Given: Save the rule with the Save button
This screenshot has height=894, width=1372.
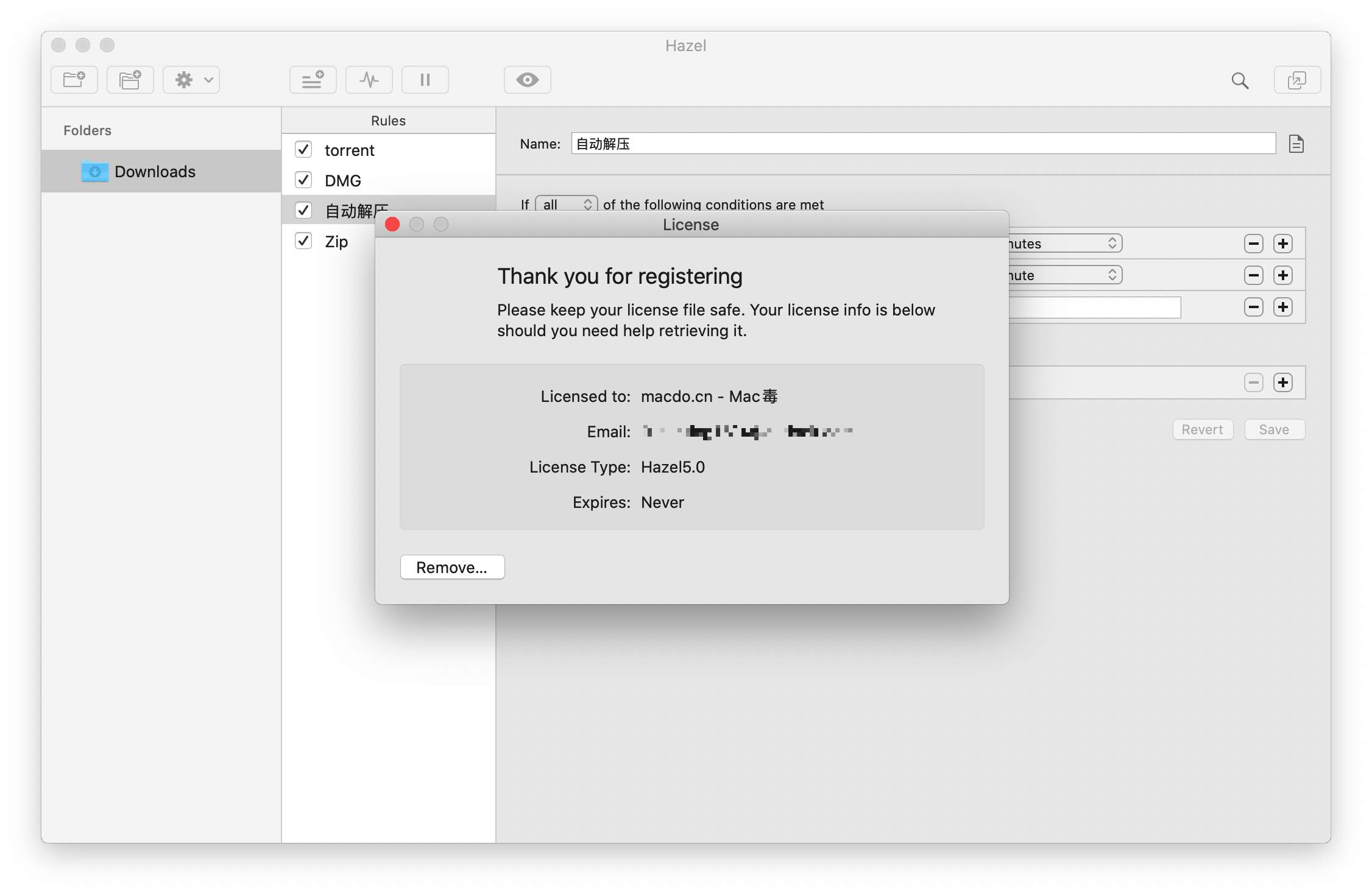Looking at the screenshot, I should tap(1274, 429).
